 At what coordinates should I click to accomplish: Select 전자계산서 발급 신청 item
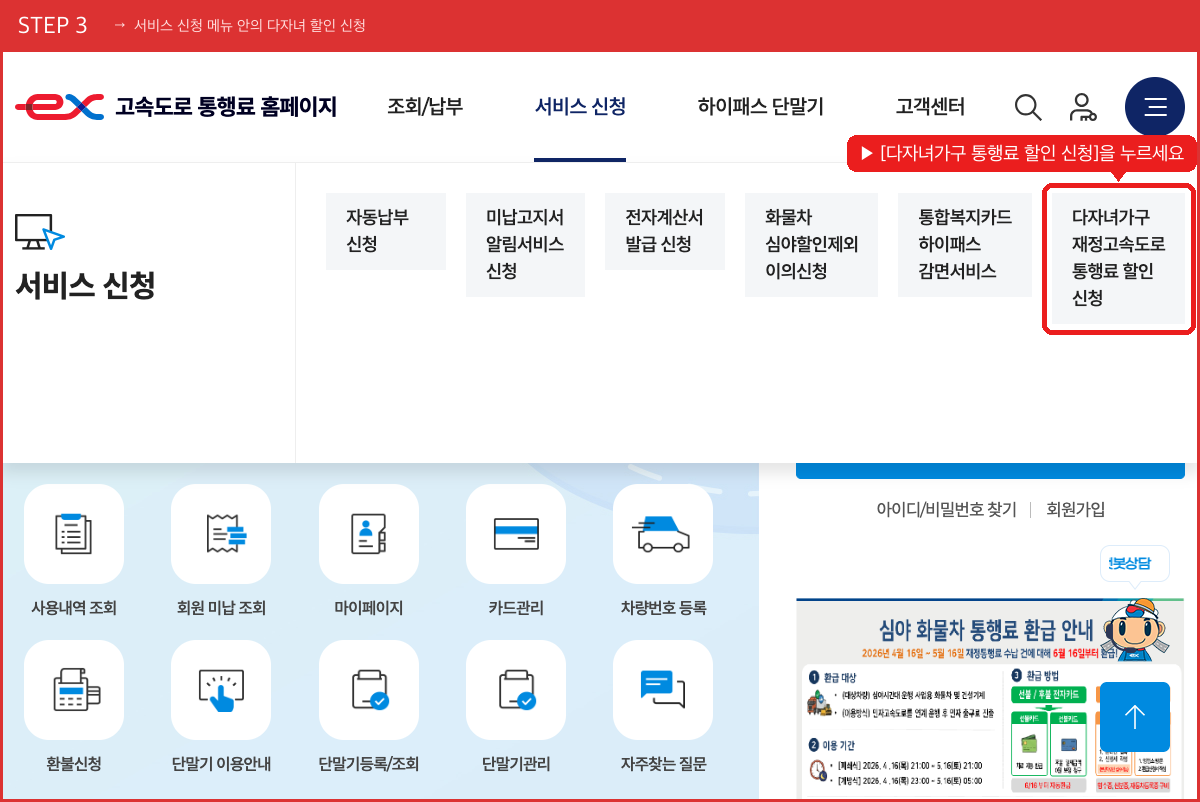tap(665, 231)
